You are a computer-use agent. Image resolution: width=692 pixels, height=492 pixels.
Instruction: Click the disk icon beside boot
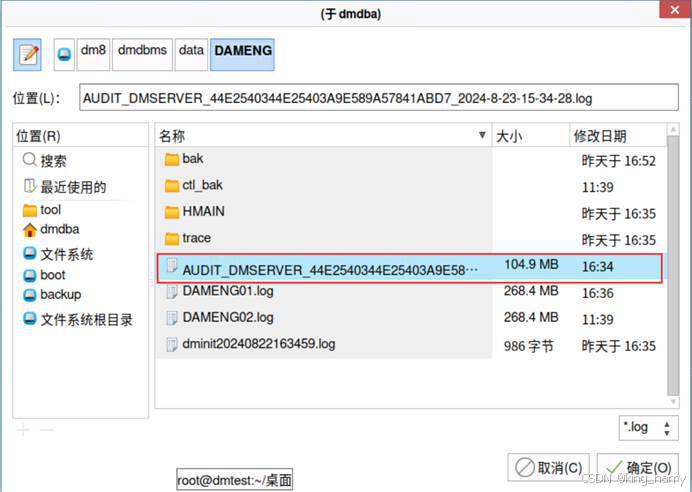[x=30, y=275]
